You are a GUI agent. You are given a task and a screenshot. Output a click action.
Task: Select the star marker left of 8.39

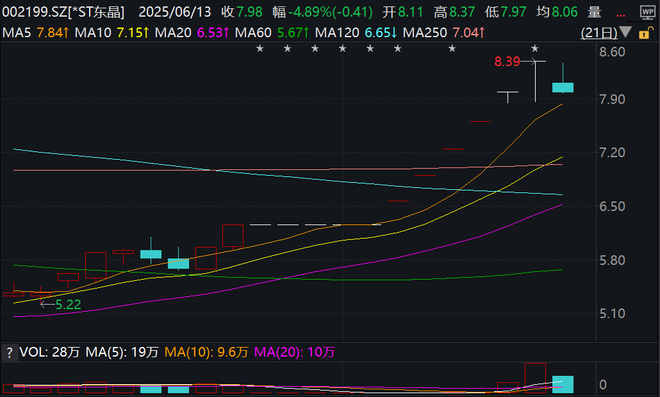click(x=452, y=49)
